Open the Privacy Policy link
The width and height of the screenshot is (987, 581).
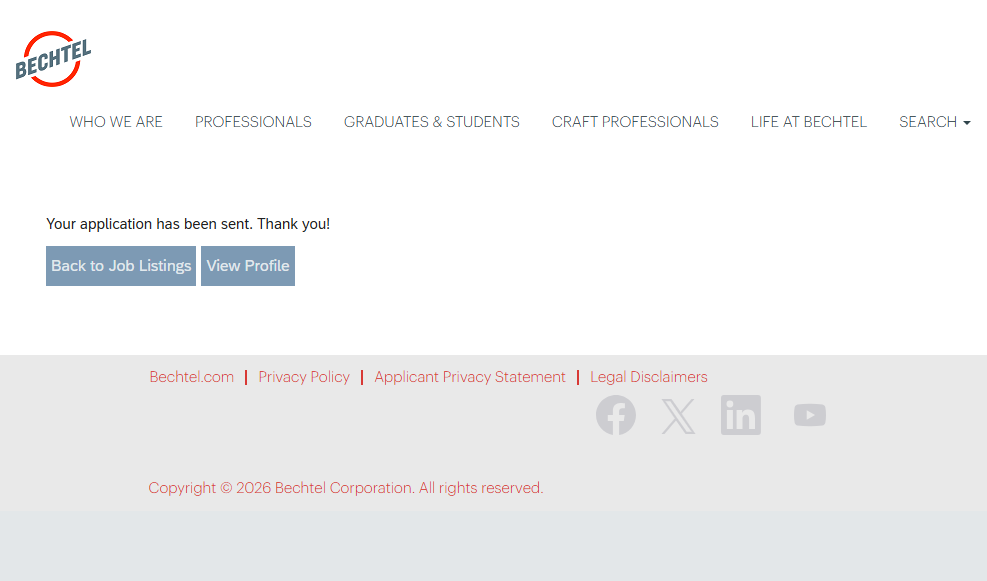point(304,377)
